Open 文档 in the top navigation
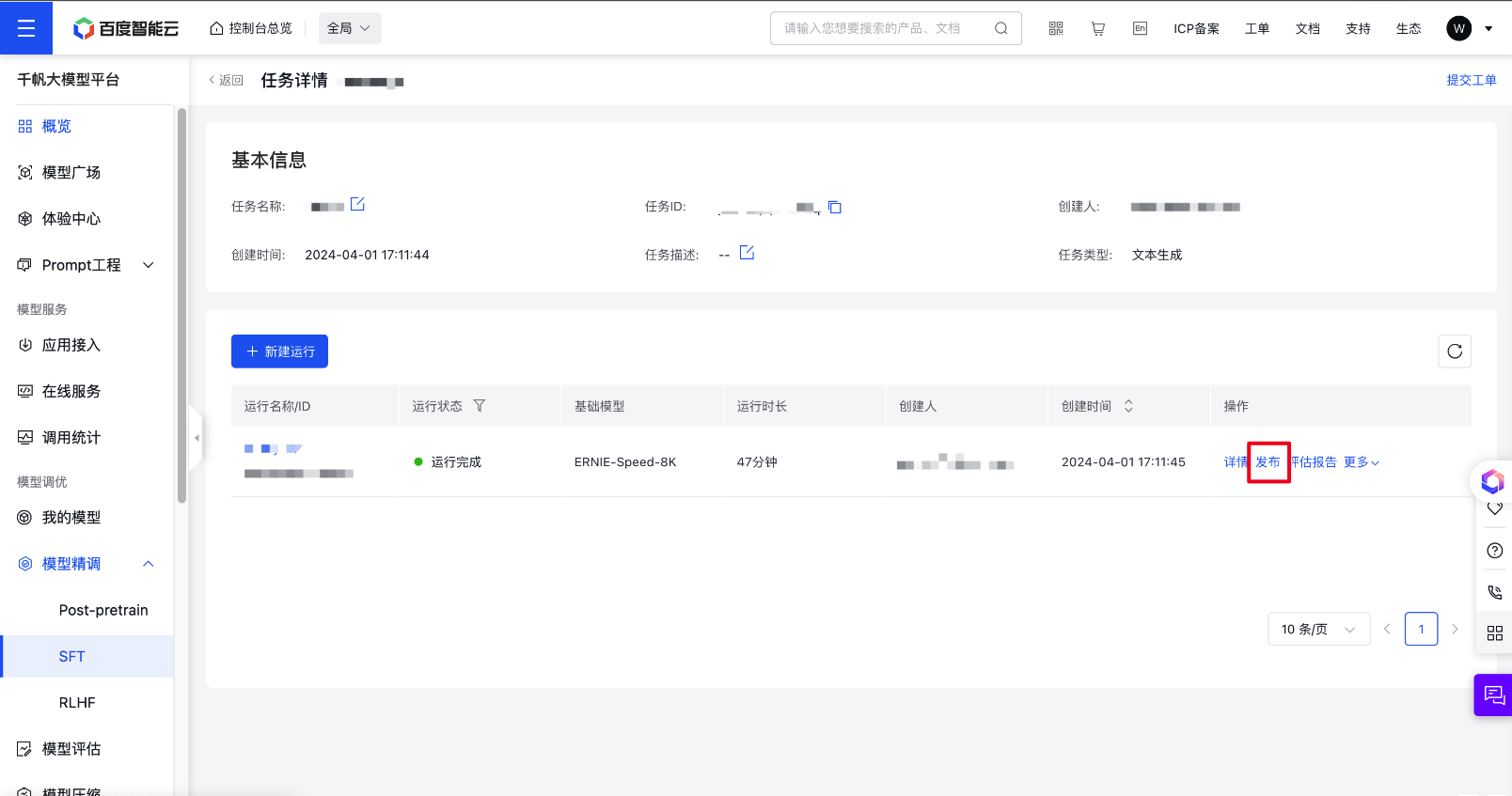The image size is (1512, 796). click(1308, 28)
